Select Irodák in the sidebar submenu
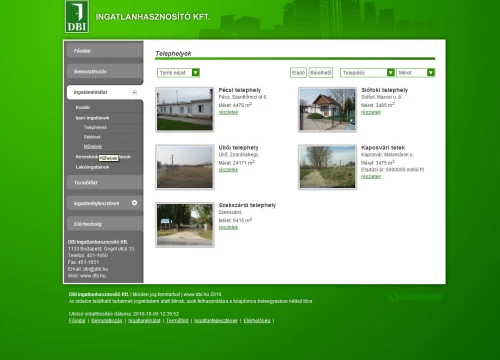This screenshot has width=500, height=360. [x=83, y=107]
